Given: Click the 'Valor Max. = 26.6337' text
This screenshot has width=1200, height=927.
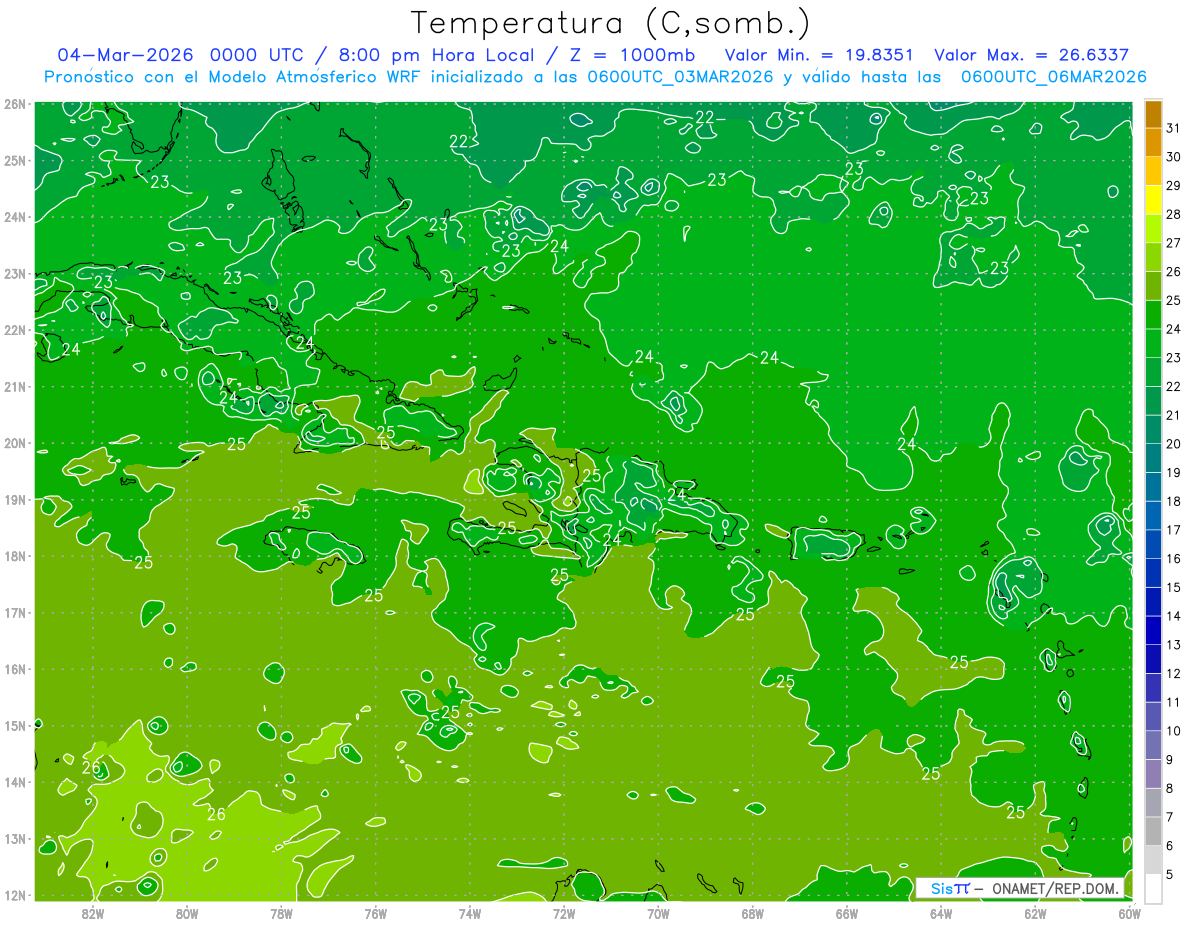Looking at the screenshot, I should pos(1031,55).
